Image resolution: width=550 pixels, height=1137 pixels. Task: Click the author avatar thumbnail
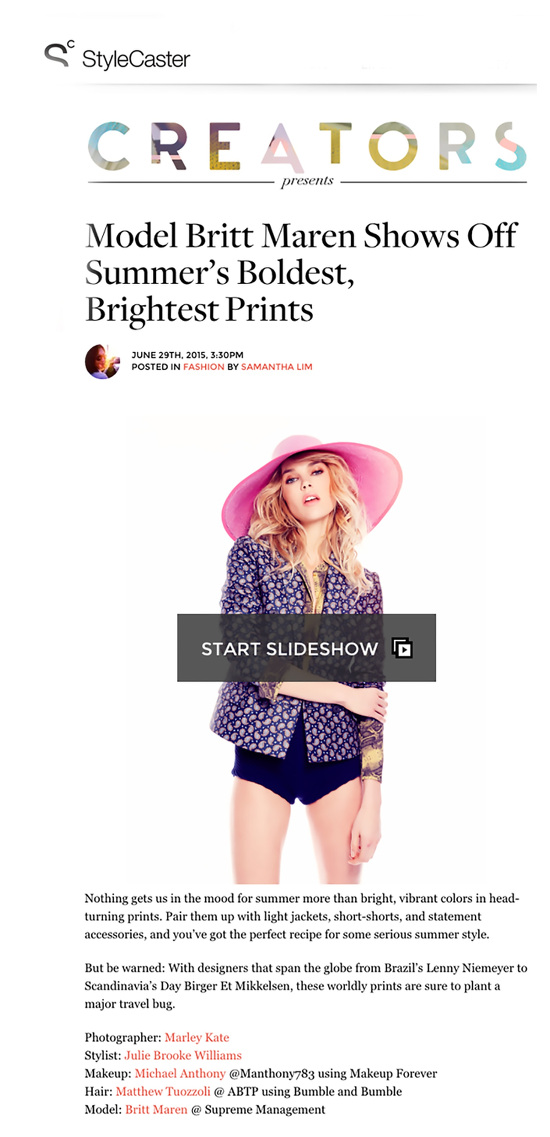102,361
